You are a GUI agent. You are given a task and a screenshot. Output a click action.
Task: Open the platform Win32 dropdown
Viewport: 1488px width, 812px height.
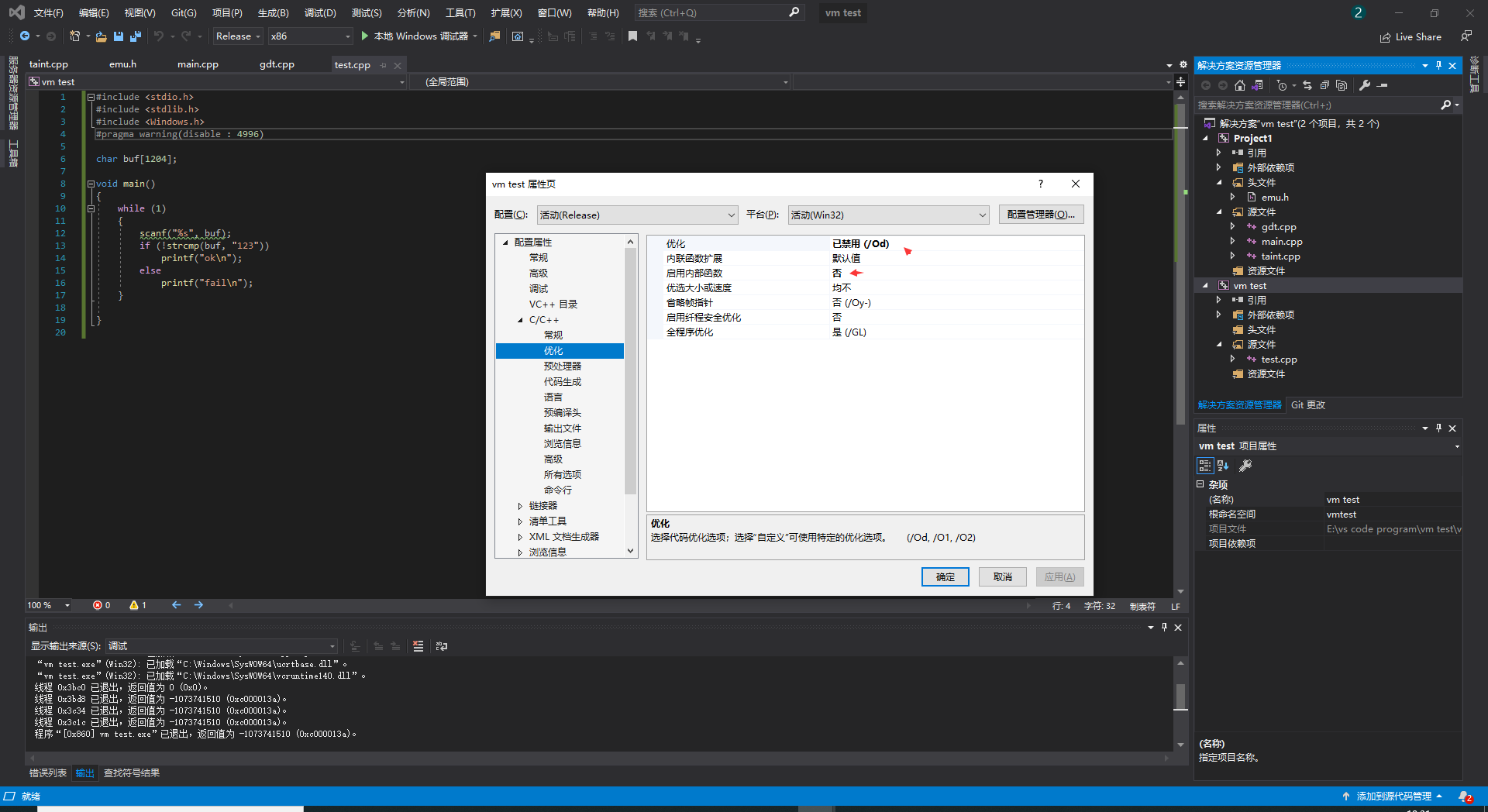point(888,215)
